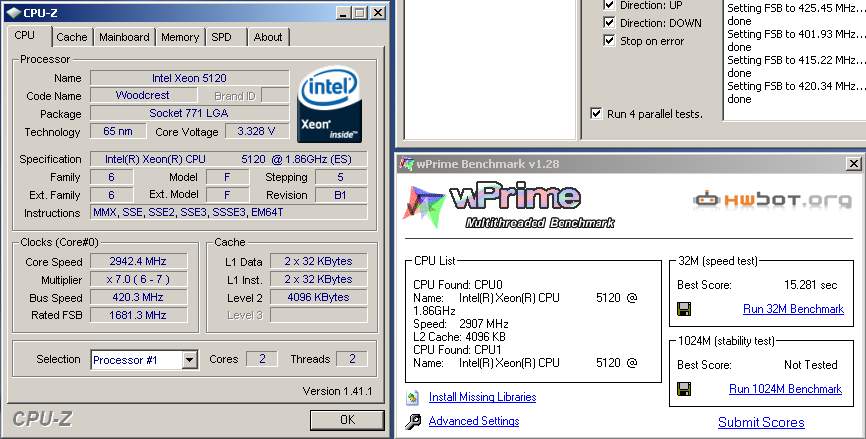Click the L1 Data value 2 x 32 KBytes

click(x=318, y=261)
